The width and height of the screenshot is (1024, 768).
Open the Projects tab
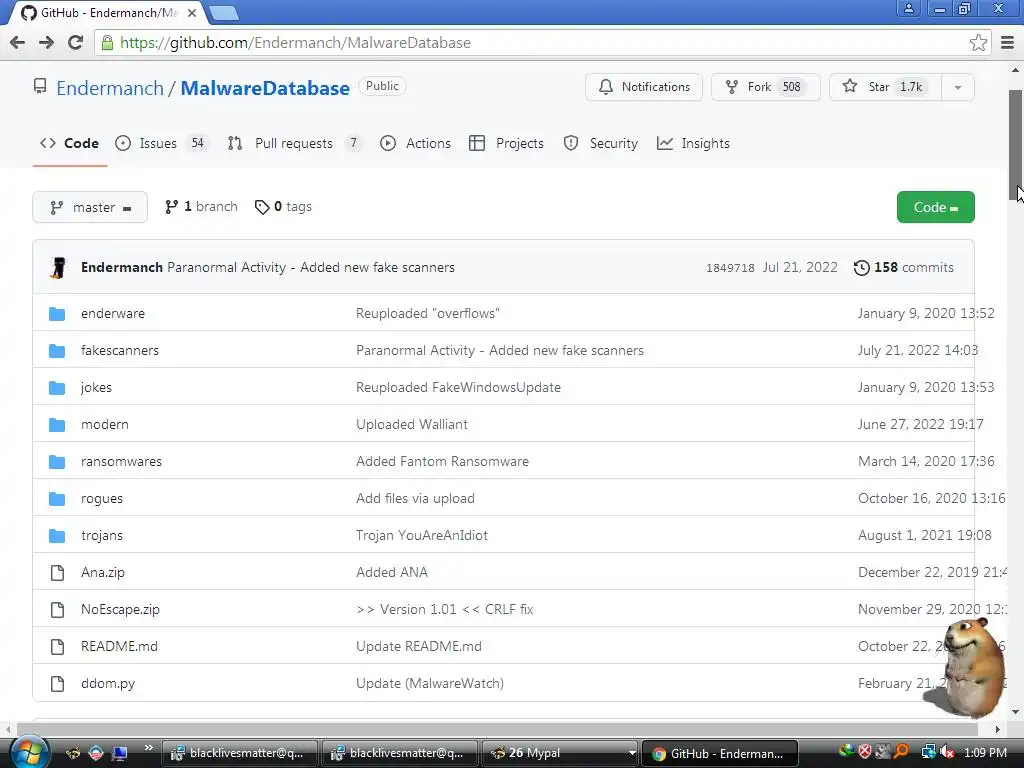[x=506, y=143]
